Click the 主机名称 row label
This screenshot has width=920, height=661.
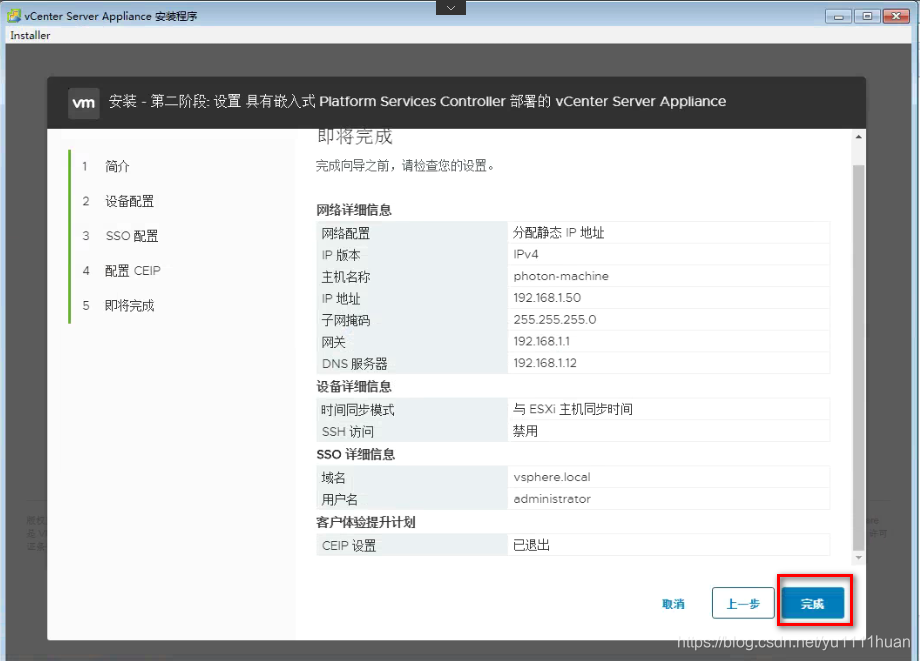(x=346, y=277)
